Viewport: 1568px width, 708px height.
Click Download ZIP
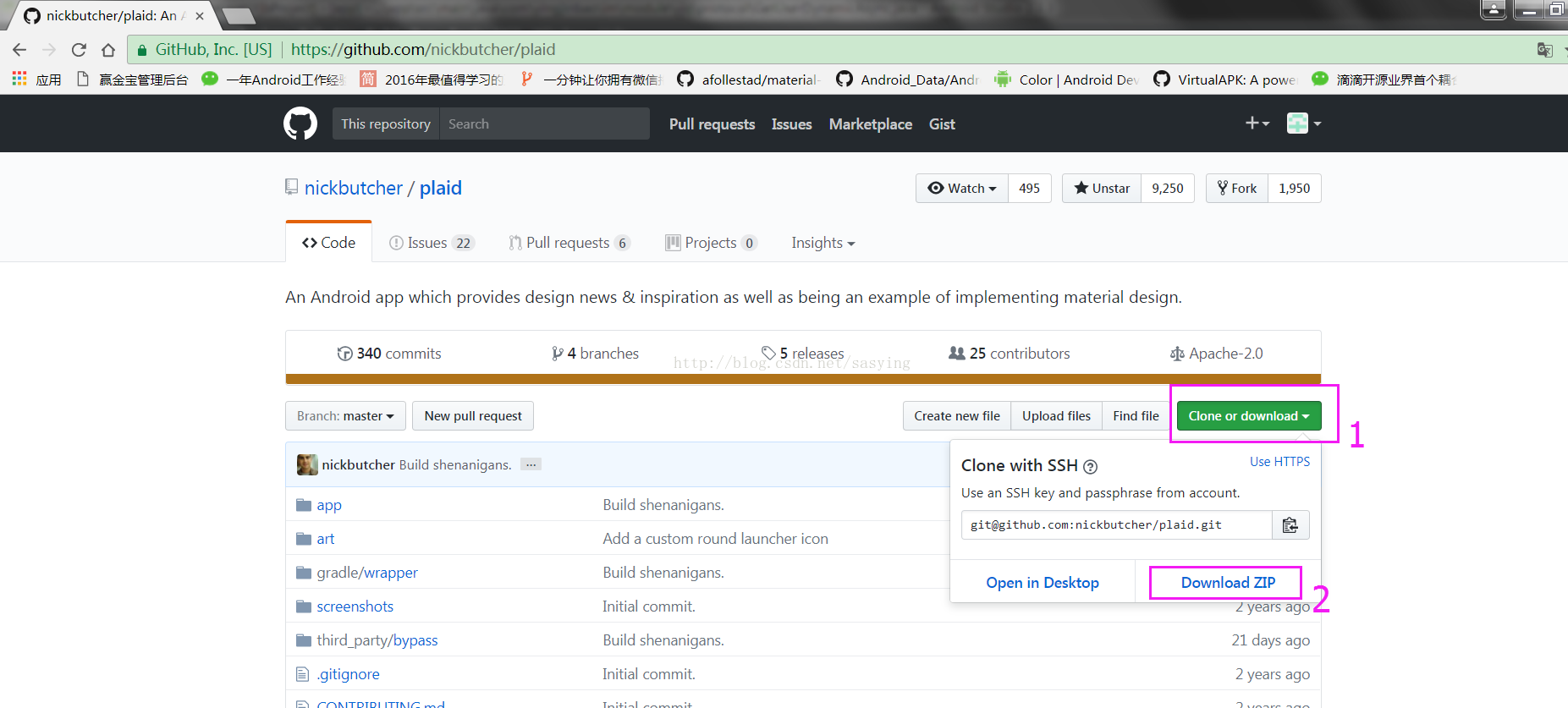tap(1228, 583)
